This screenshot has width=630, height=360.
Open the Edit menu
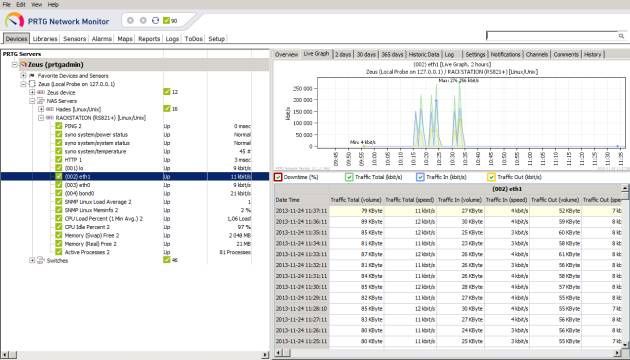click(21, 4)
